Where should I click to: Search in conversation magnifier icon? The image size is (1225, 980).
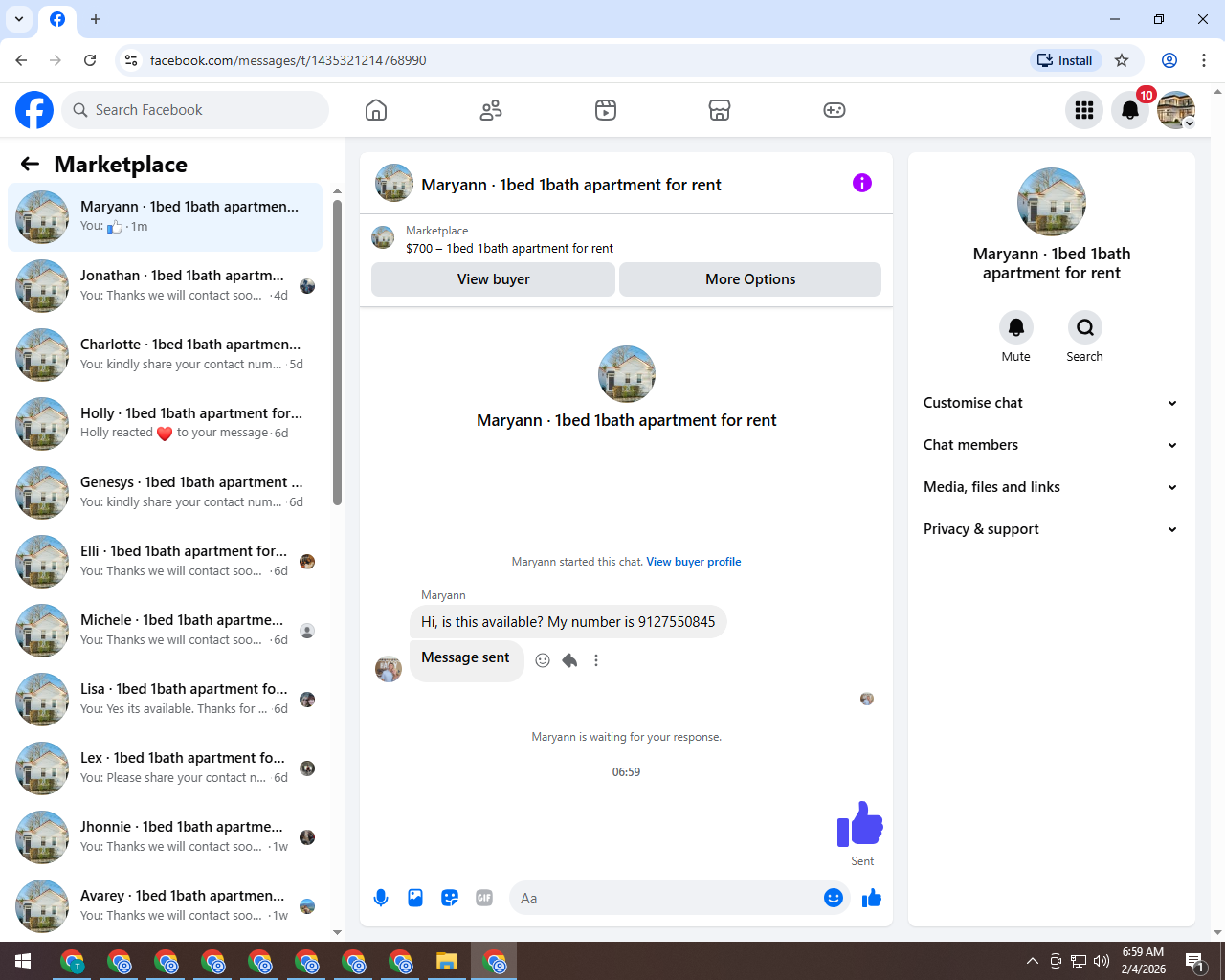point(1085,327)
